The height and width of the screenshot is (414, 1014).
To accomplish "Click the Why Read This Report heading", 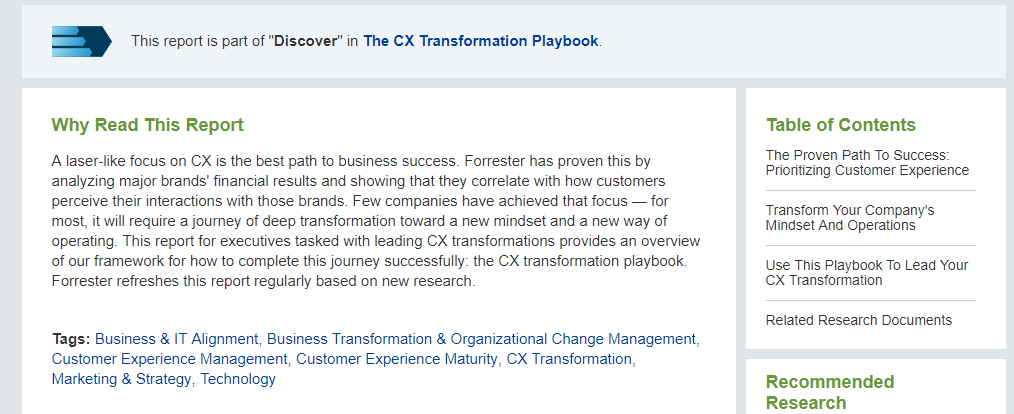I will [147, 125].
